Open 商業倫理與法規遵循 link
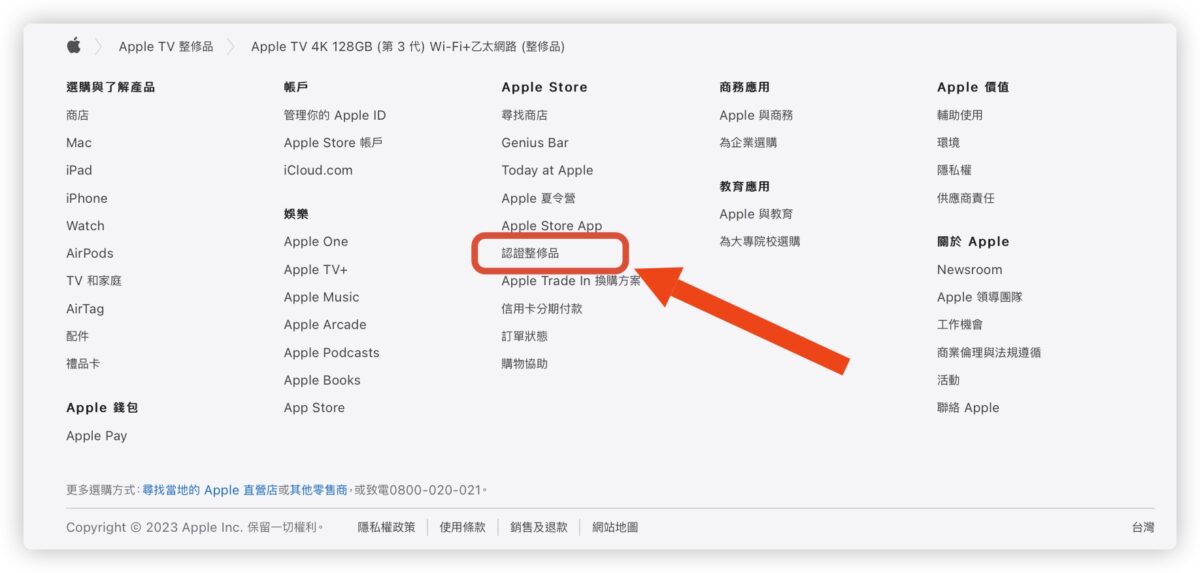Viewport: 1200px width, 573px height. click(989, 353)
